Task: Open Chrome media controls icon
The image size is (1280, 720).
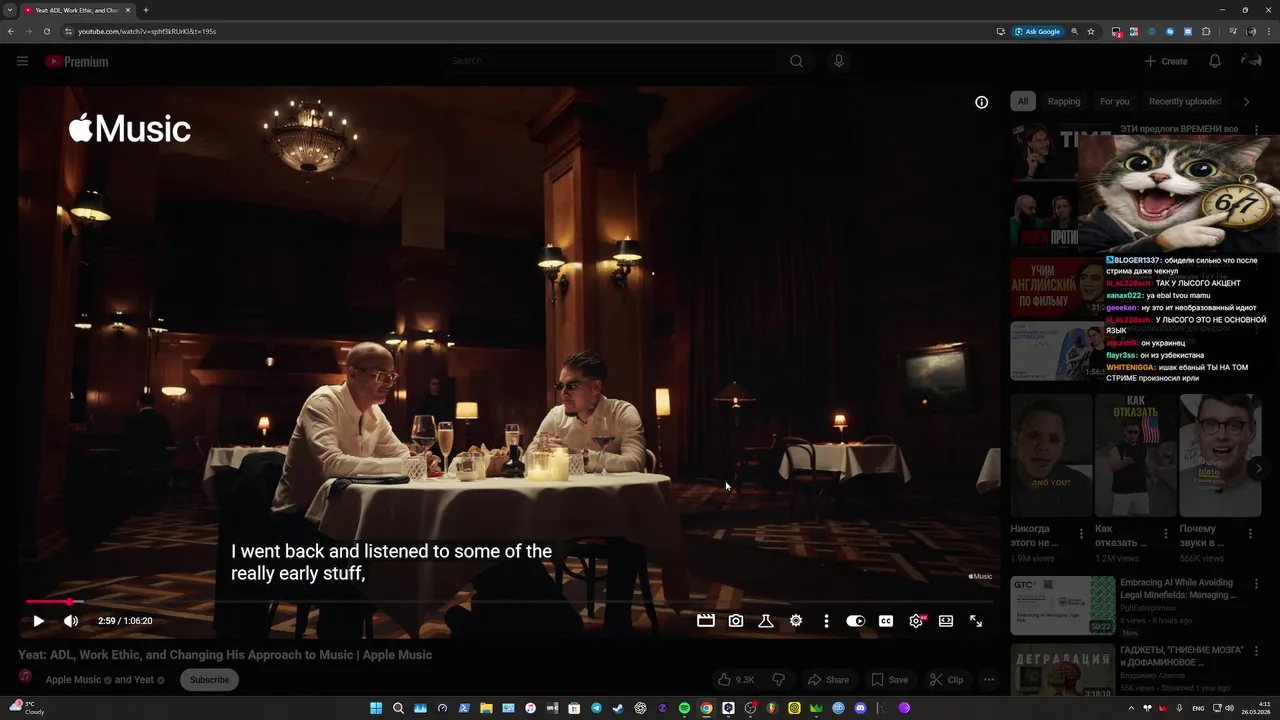Action: (1233, 31)
